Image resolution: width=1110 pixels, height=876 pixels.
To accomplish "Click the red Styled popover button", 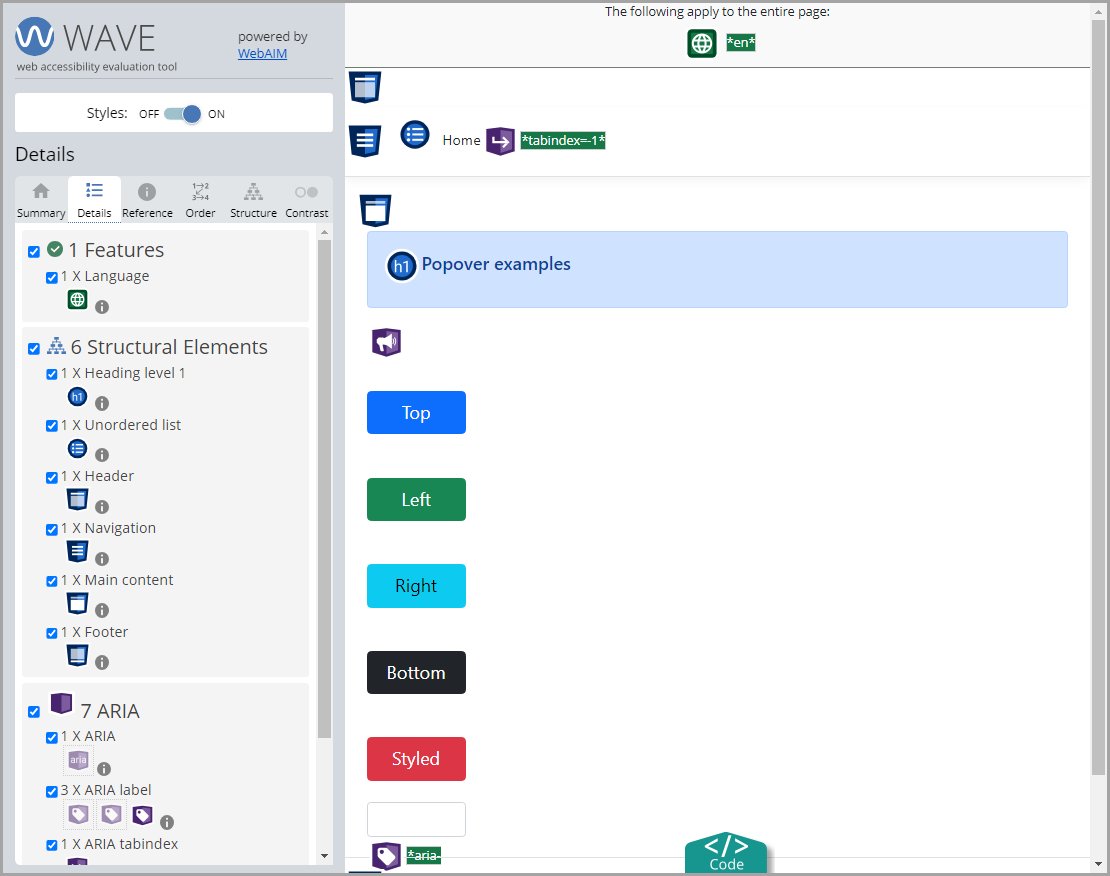I will coord(416,758).
